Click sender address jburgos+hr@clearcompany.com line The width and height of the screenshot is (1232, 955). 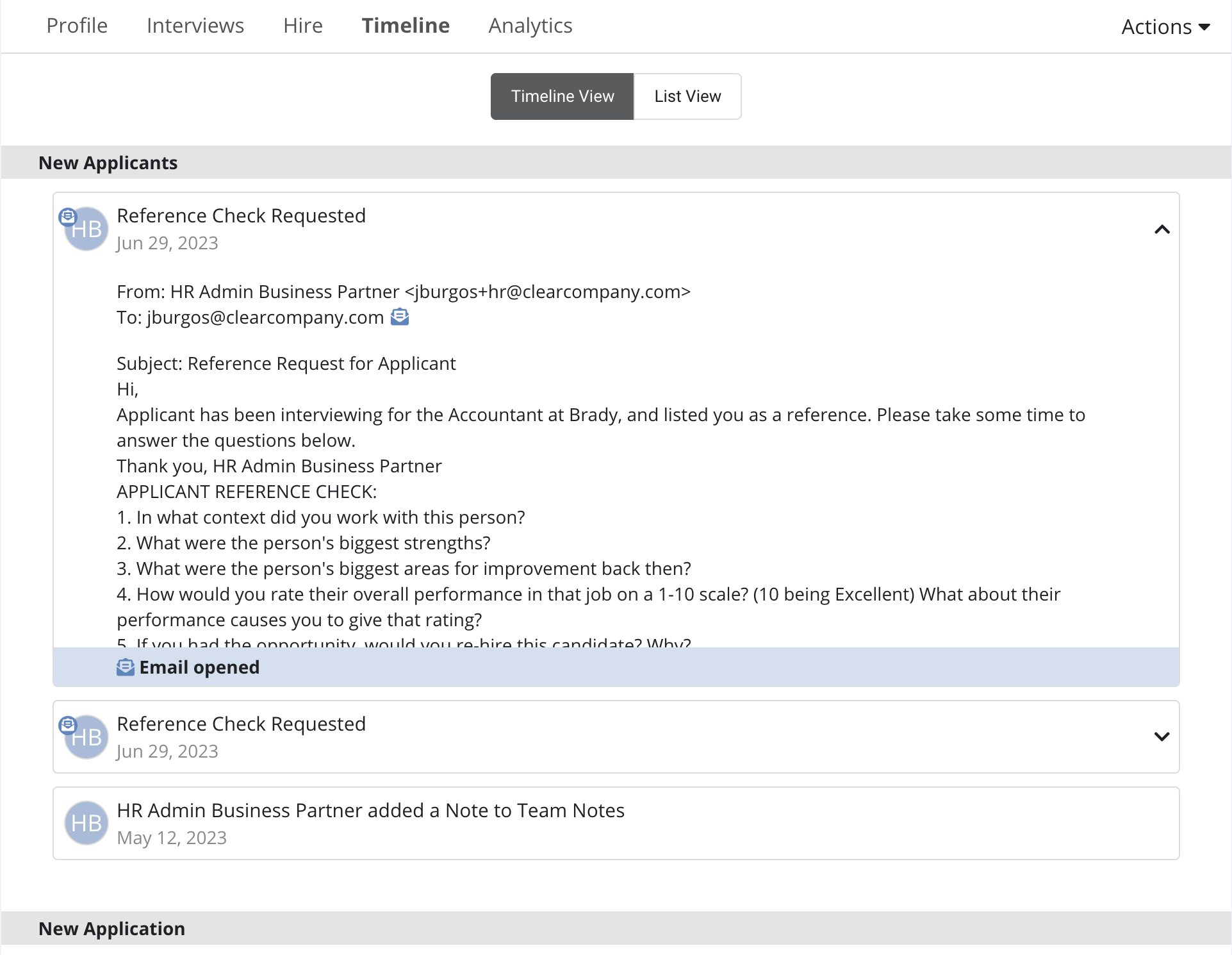[404, 292]
